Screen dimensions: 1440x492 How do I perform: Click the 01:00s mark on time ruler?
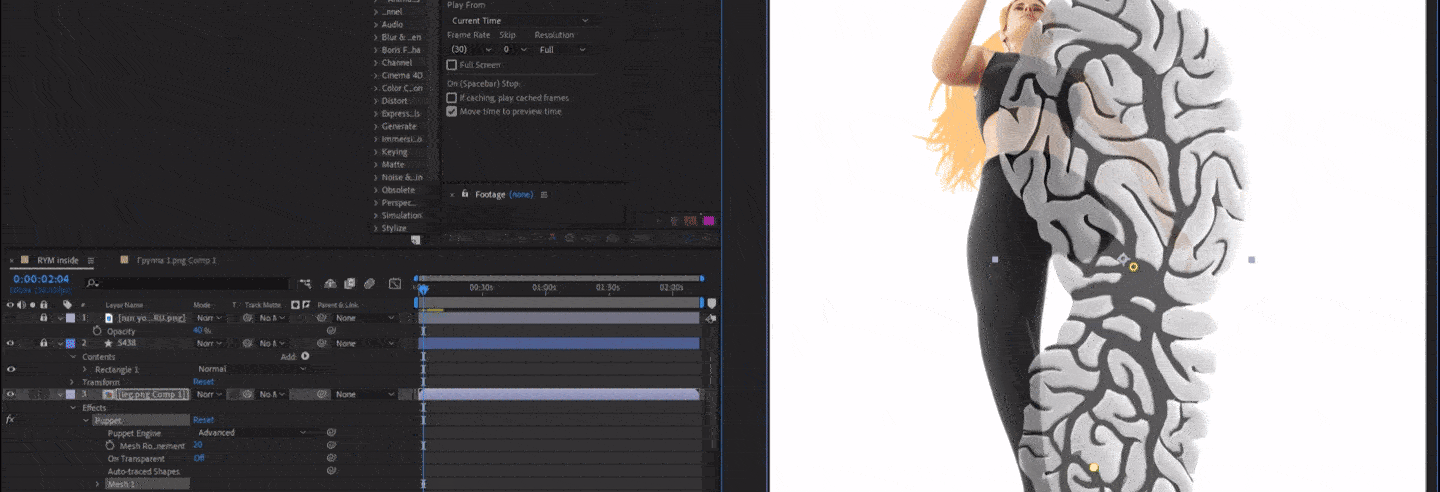pos(544,287)
